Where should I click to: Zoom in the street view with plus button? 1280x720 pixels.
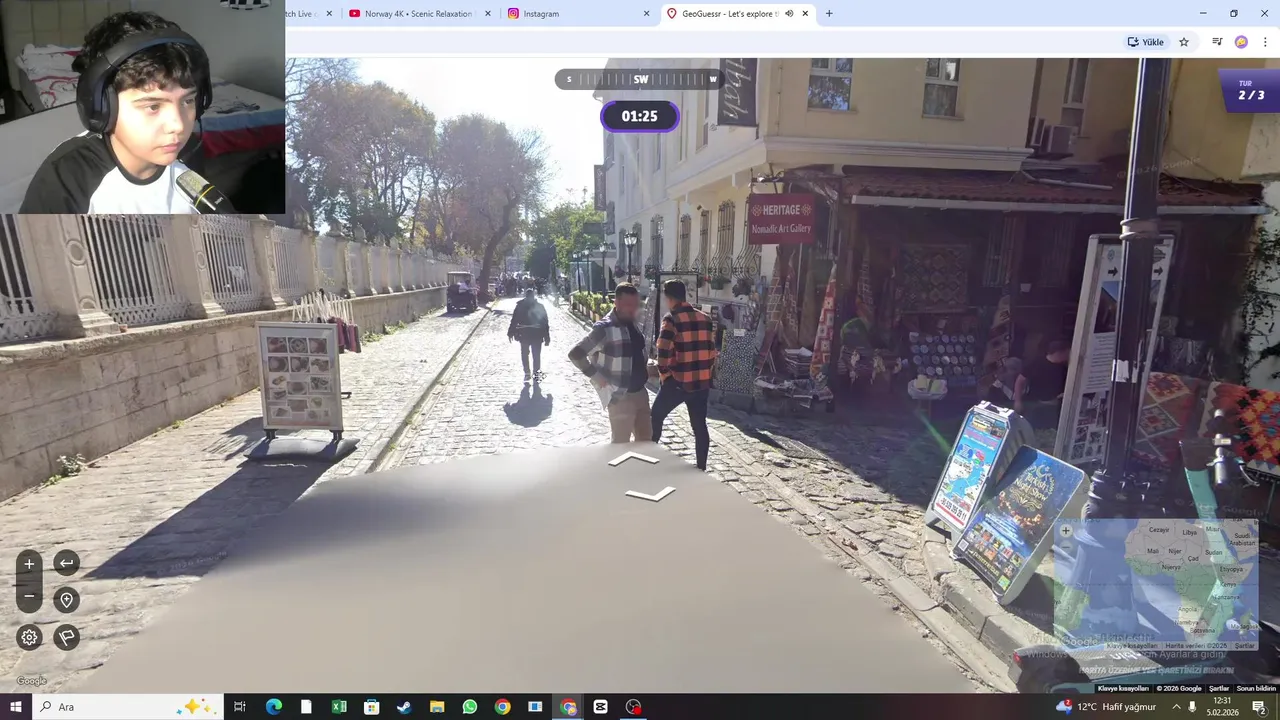click(x=29, y=564)
